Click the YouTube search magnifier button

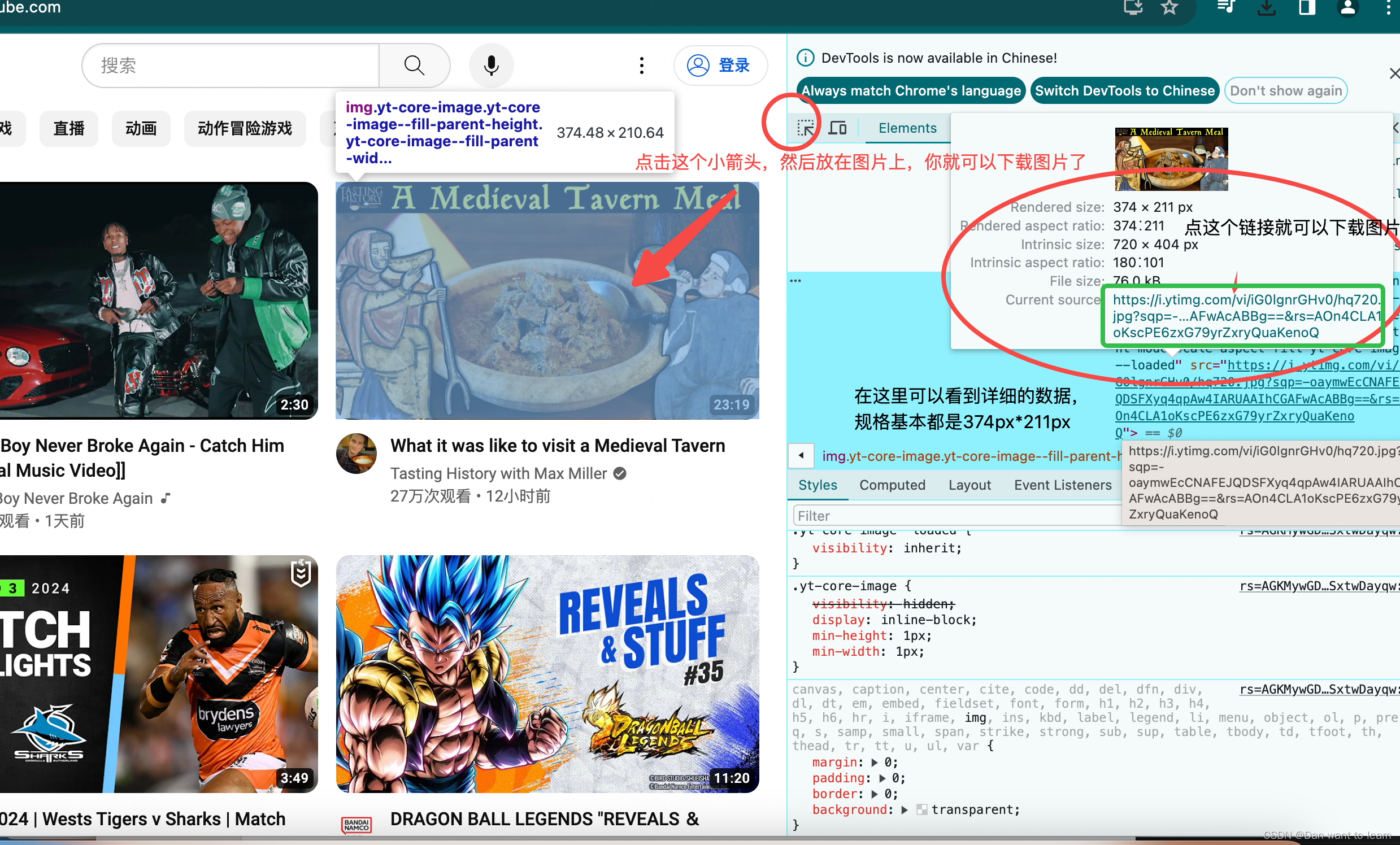(414, 66)
